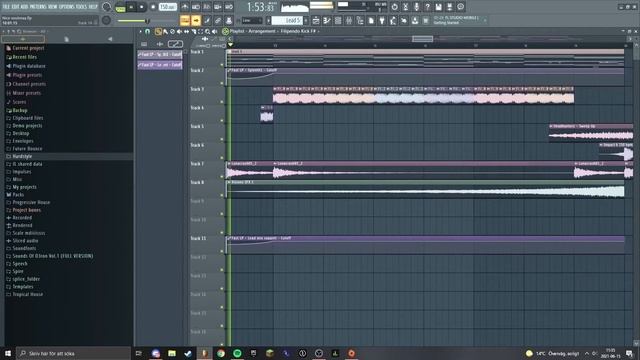Open the PATTERNS menu
This screenshot has width=640, height=360.
pos(38,7)
